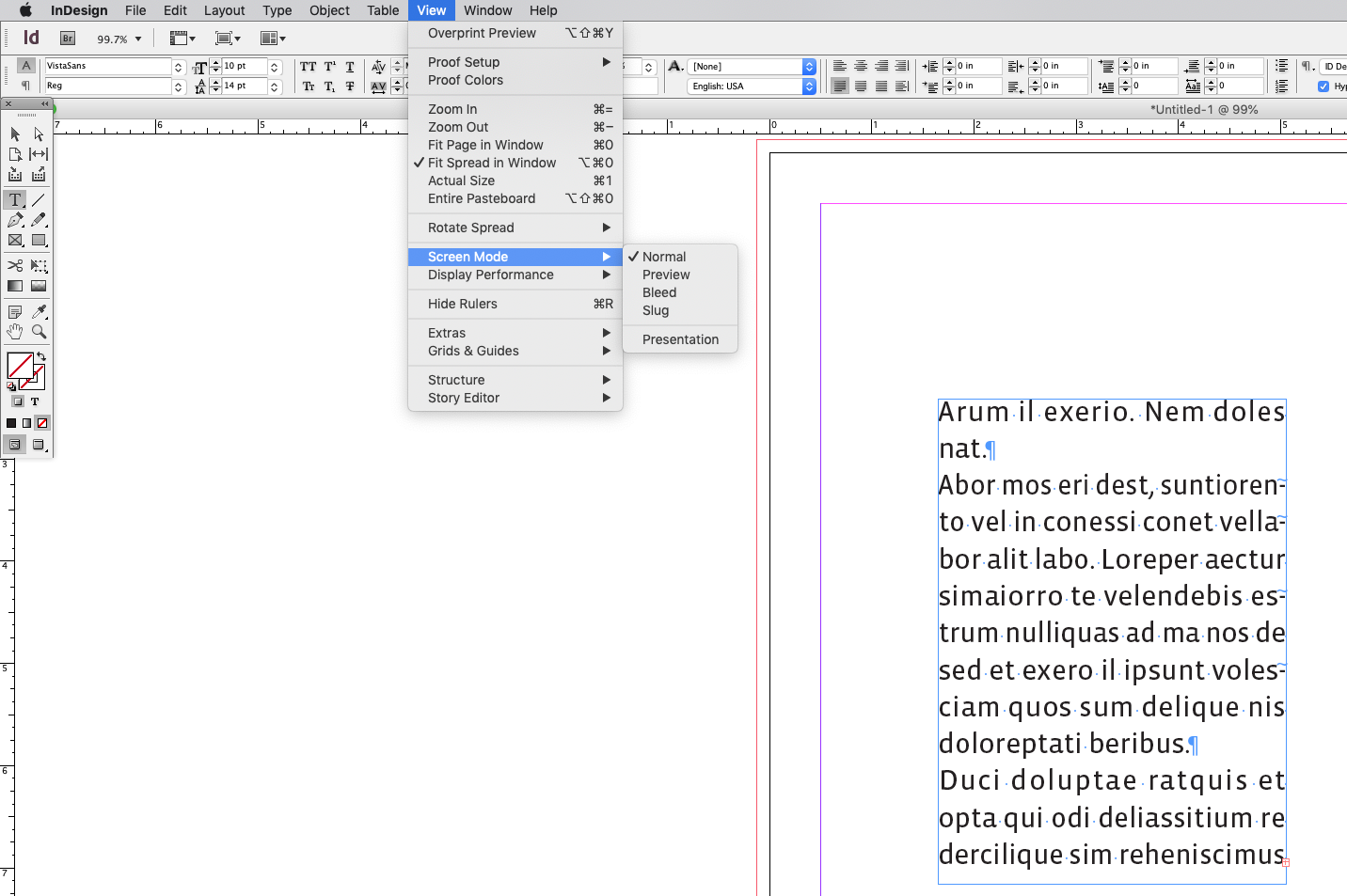Viewport: 1347px width, 896px height.
Task: Select the Note tool
Action: tap(15, 310)
